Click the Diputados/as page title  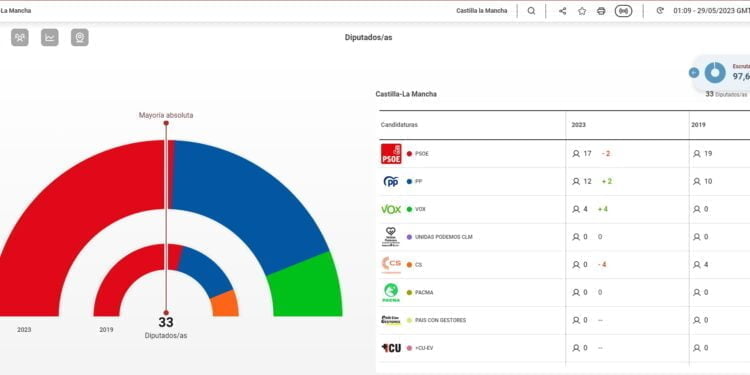tap(368, 37)
